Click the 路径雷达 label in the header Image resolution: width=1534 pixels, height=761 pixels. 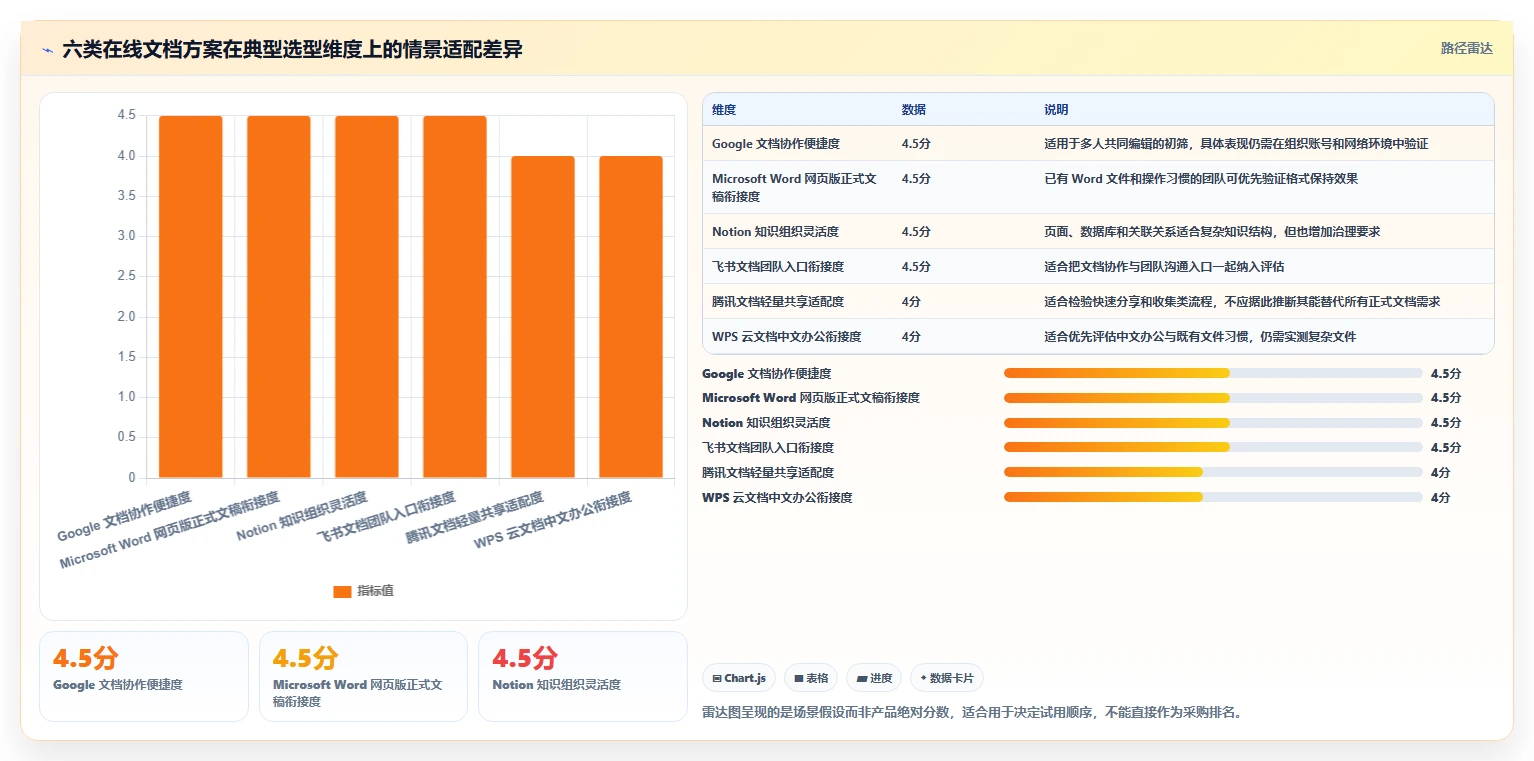pyautogui.click(x=1466, y=48)
